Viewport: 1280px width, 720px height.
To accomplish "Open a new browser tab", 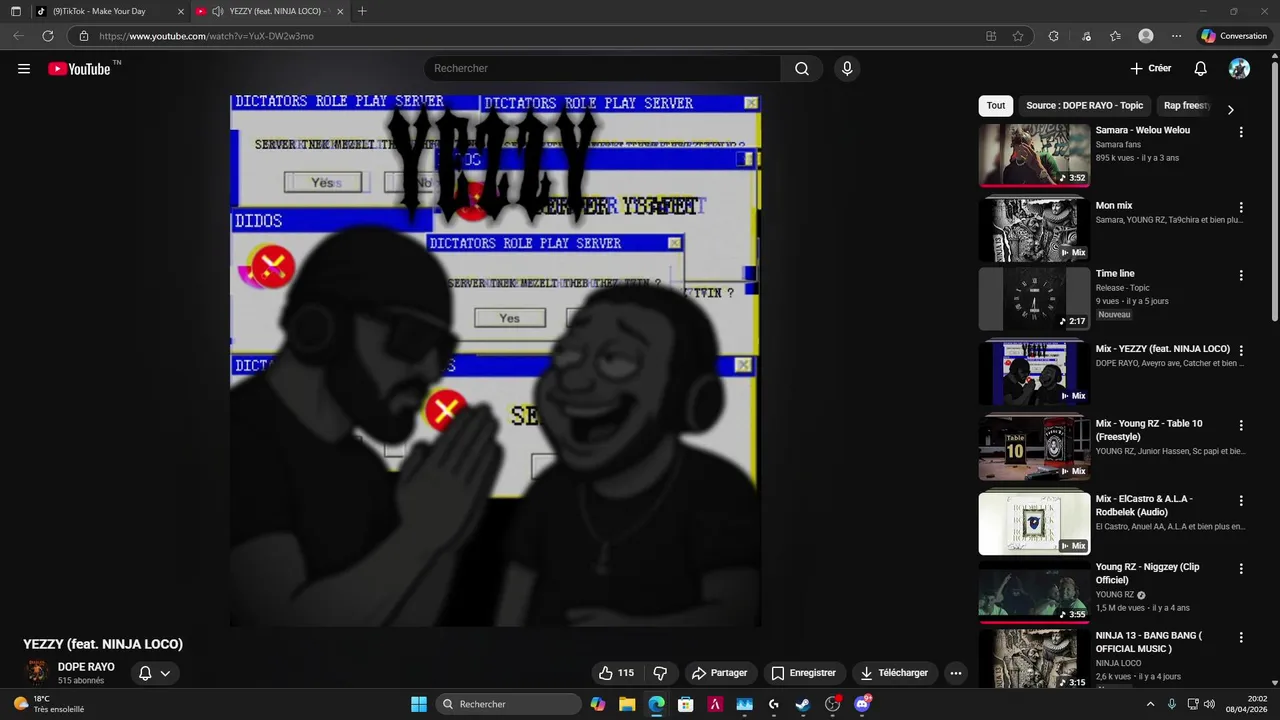I will click(362, 11).
